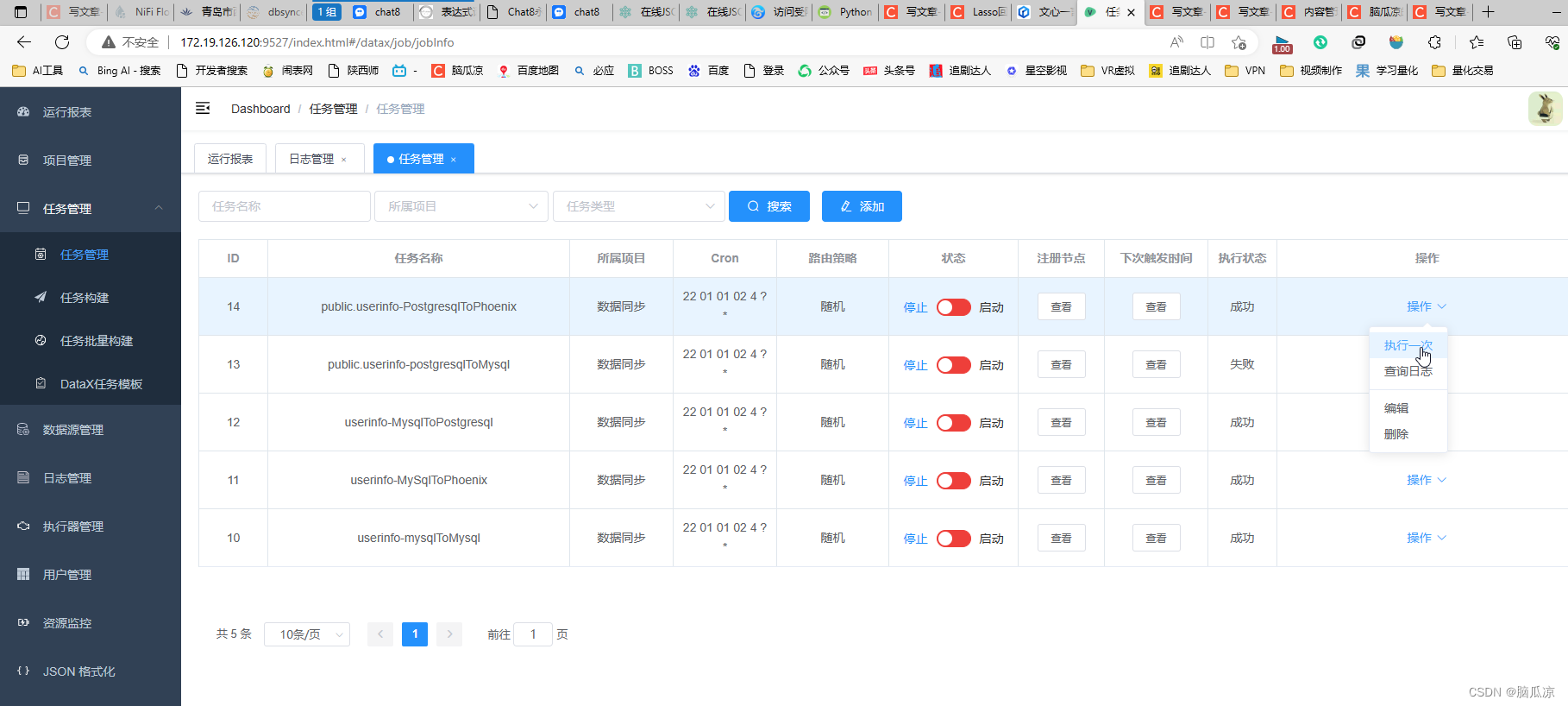This screenshot has height=706, width=1568.
Task: Click pagination previous page arrow
Action: point(380,634)
